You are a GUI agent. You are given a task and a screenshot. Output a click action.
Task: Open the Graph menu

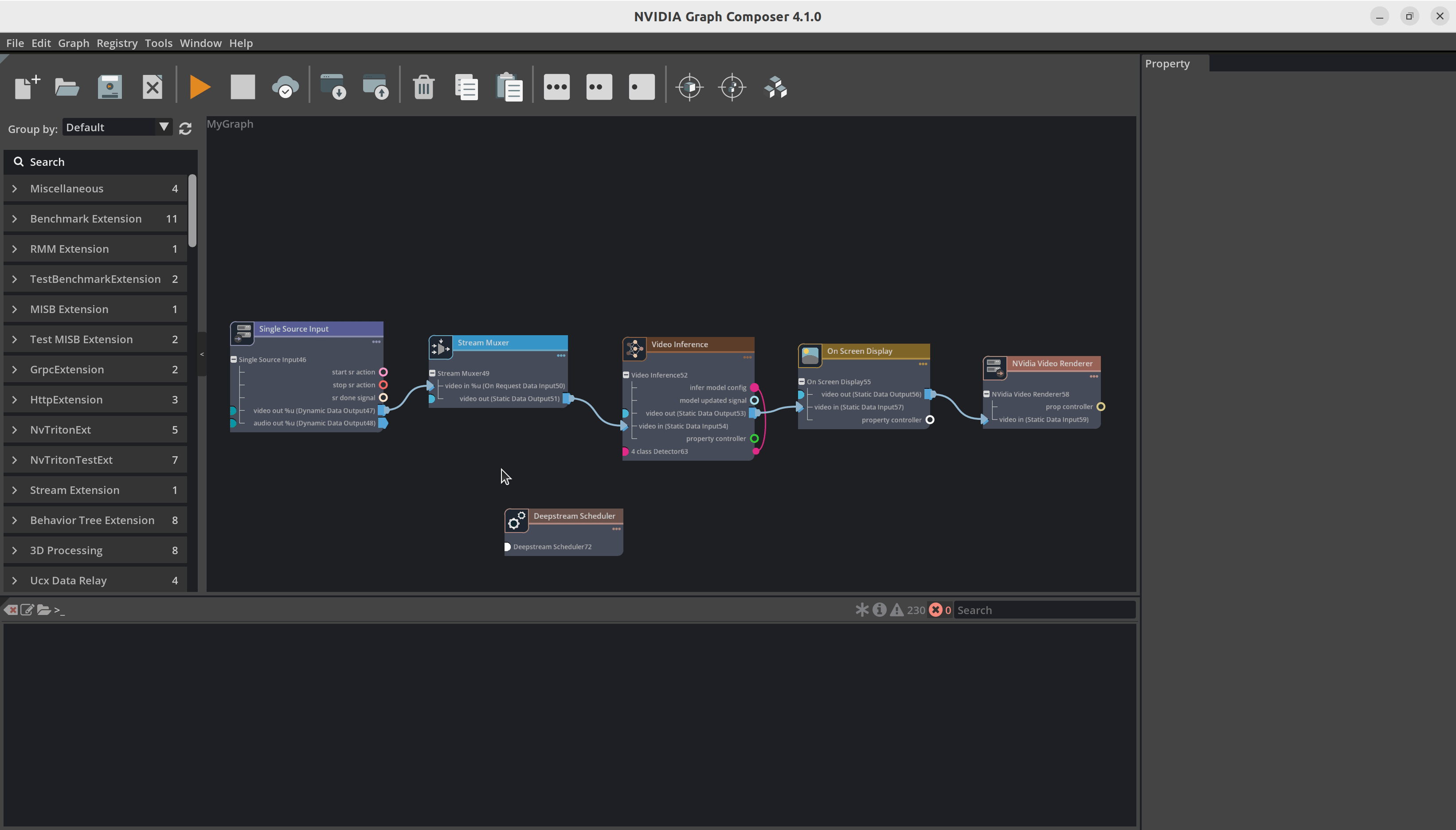(74, 43)
